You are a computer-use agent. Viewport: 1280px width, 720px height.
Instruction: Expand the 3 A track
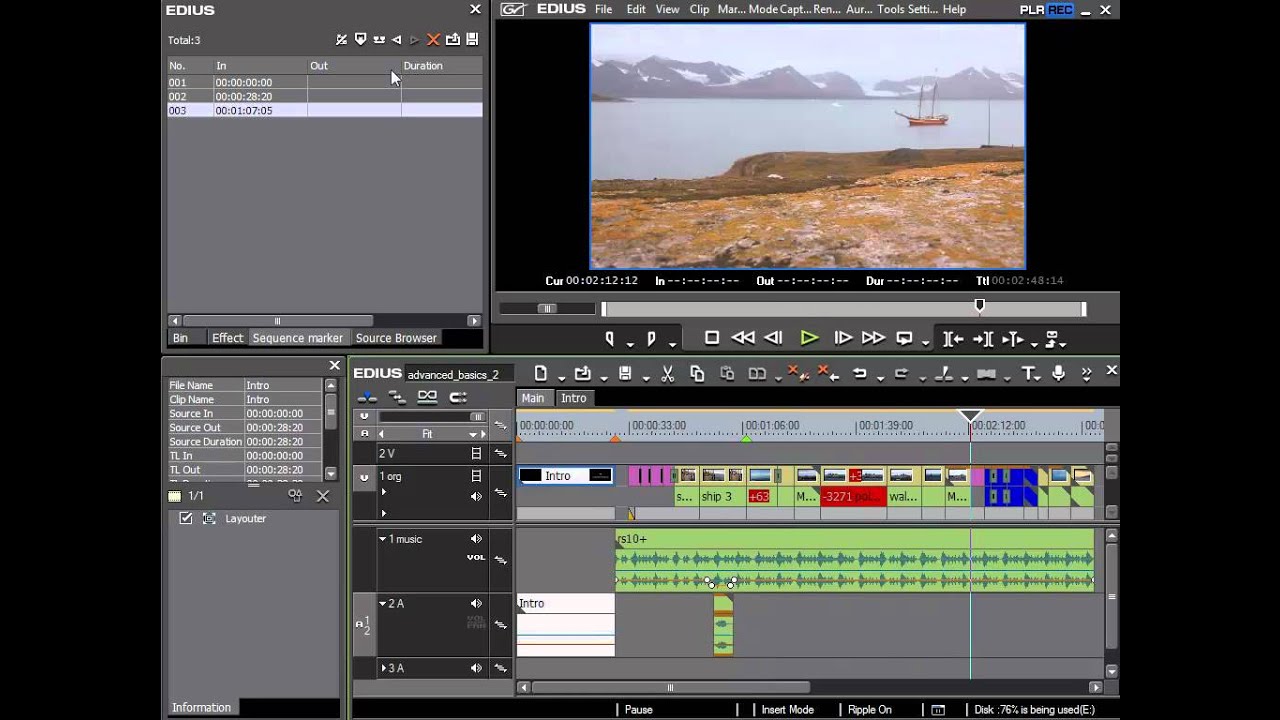(383, 668)
